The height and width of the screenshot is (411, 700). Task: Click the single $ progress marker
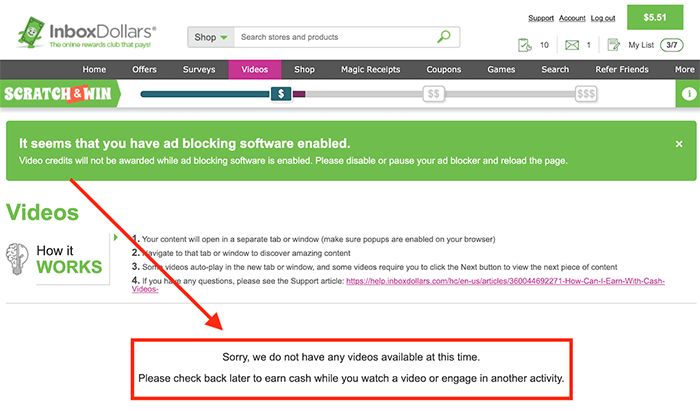click(281, 94)
